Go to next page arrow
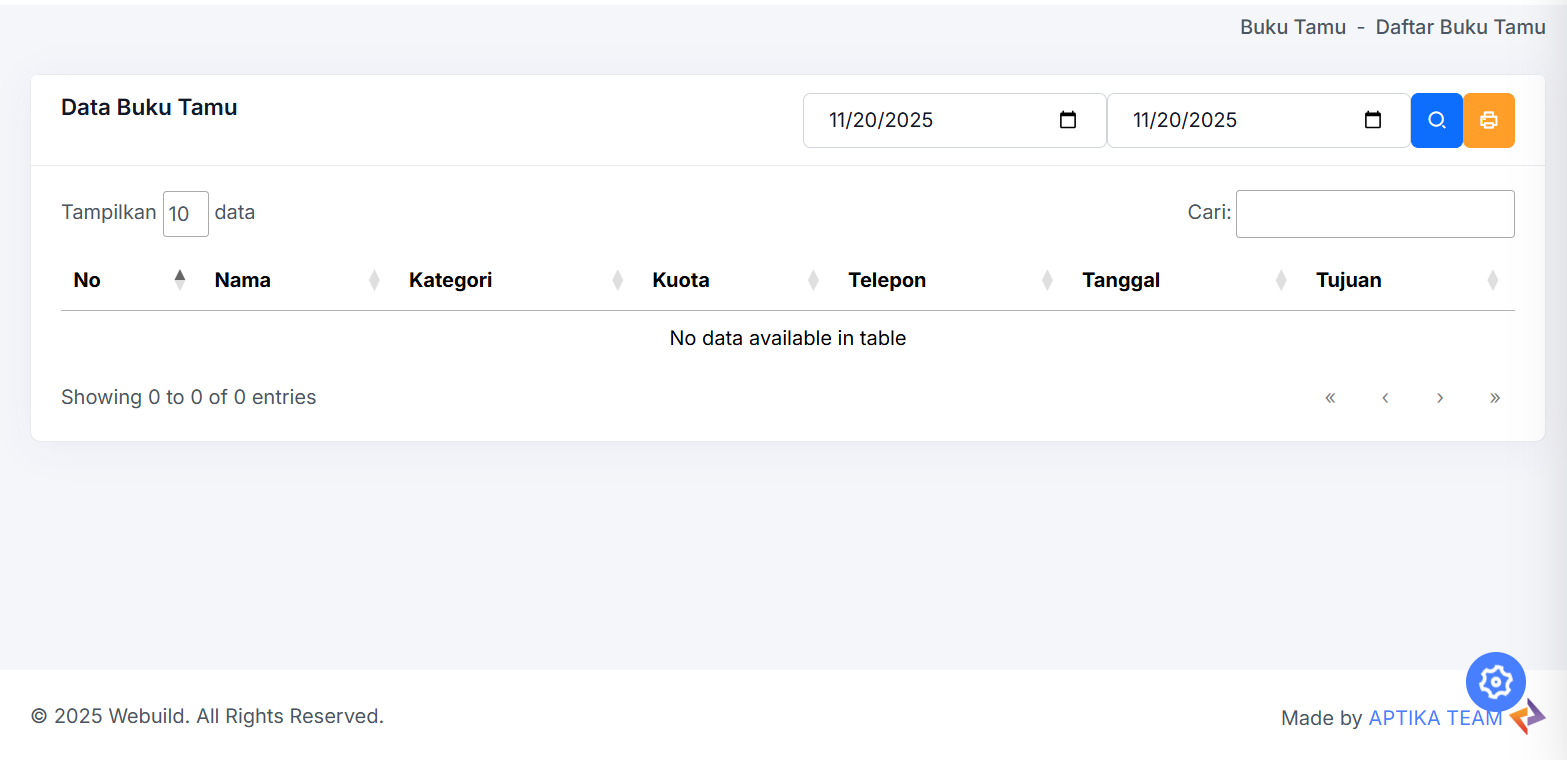 click(1440, 397)
